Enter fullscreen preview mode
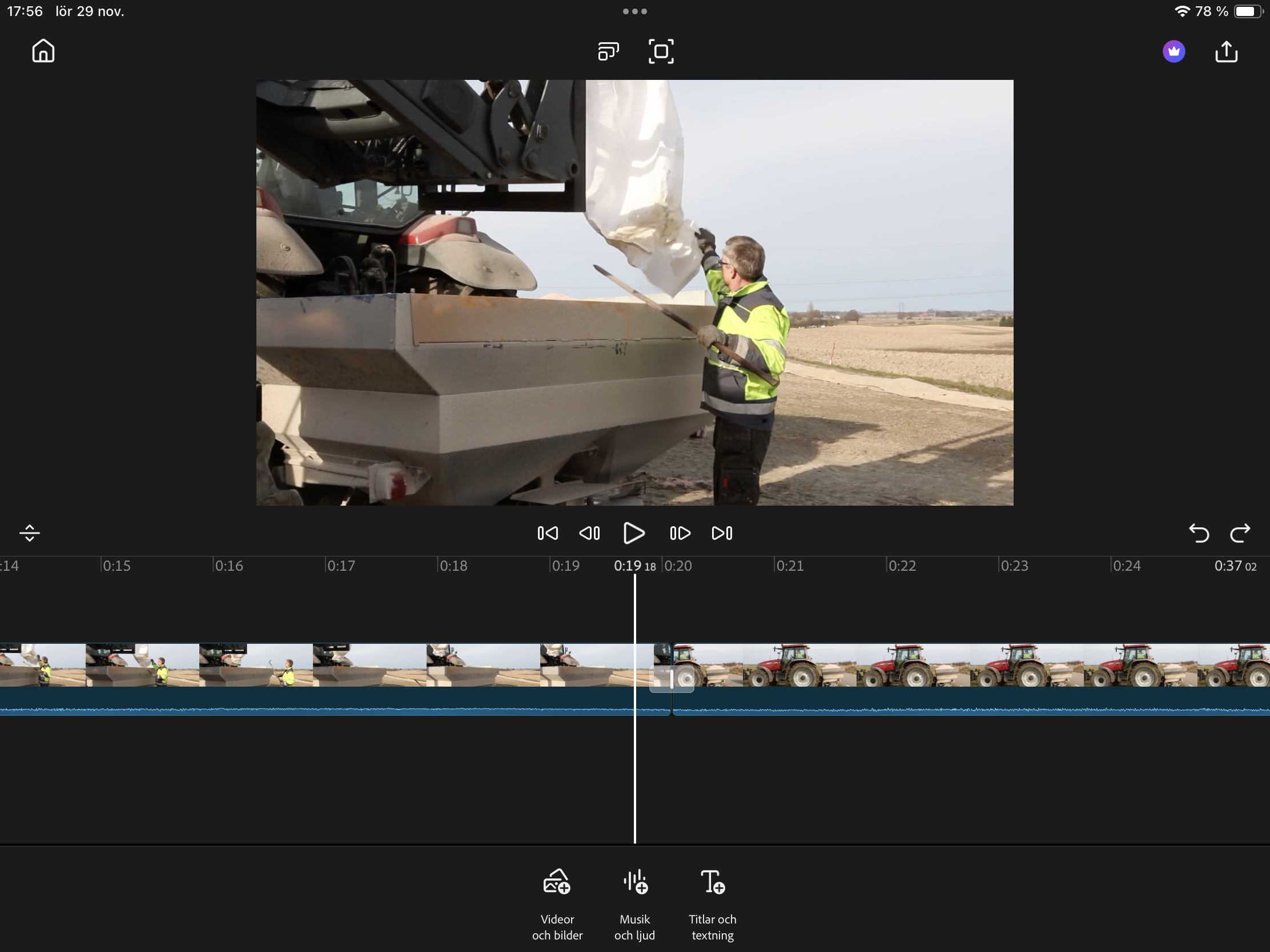The image size is (1270, 952). pos(661,51)
